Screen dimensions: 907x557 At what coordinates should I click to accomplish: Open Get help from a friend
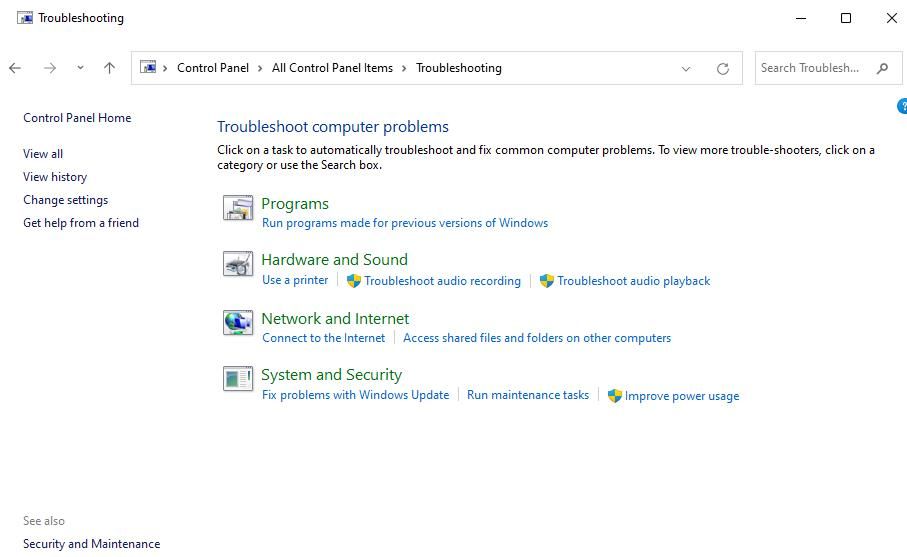(81, 223)
